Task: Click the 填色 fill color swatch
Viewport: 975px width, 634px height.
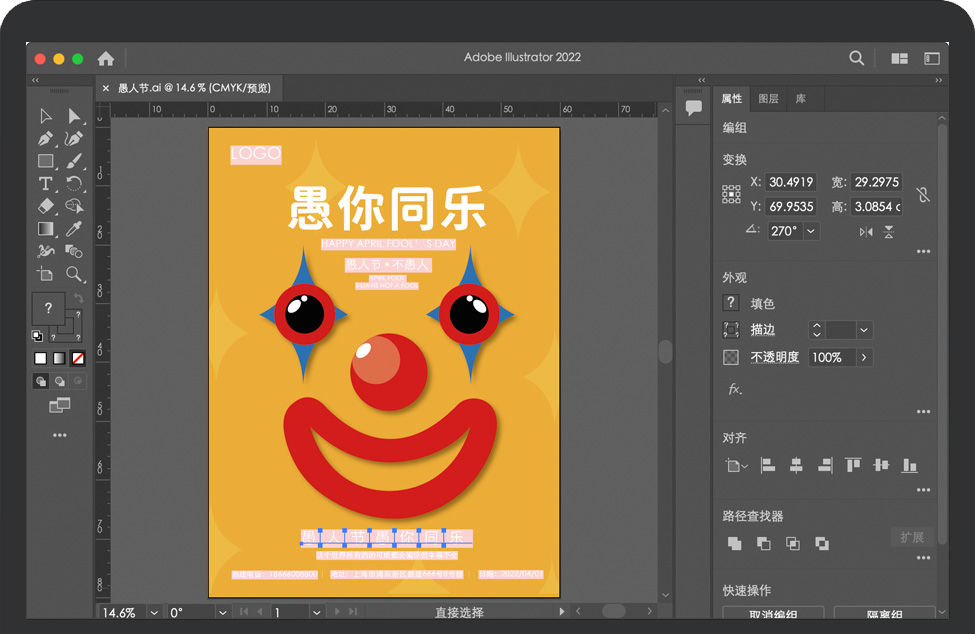Action: click(x=731, y=303)
